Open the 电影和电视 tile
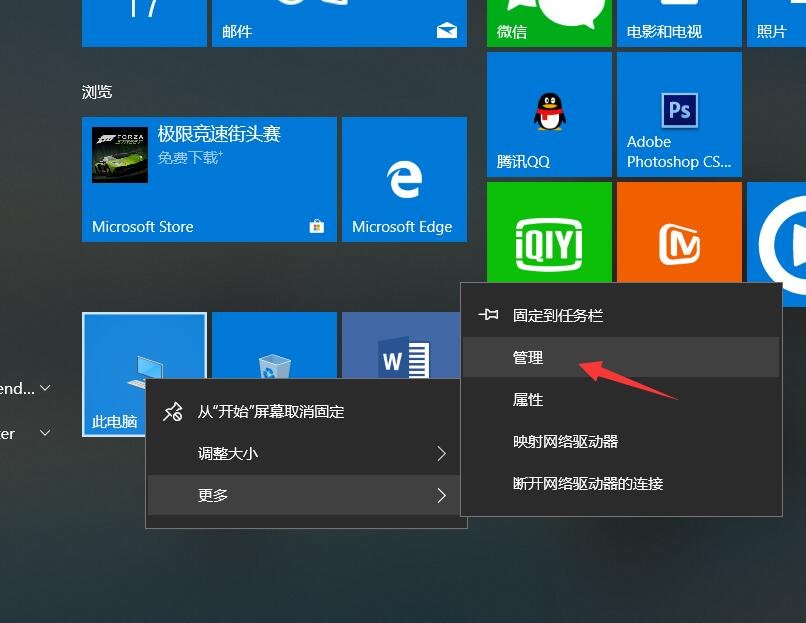The width and height of the screenshot is (806, 623). pyautogui.click(x=679, y=22)
